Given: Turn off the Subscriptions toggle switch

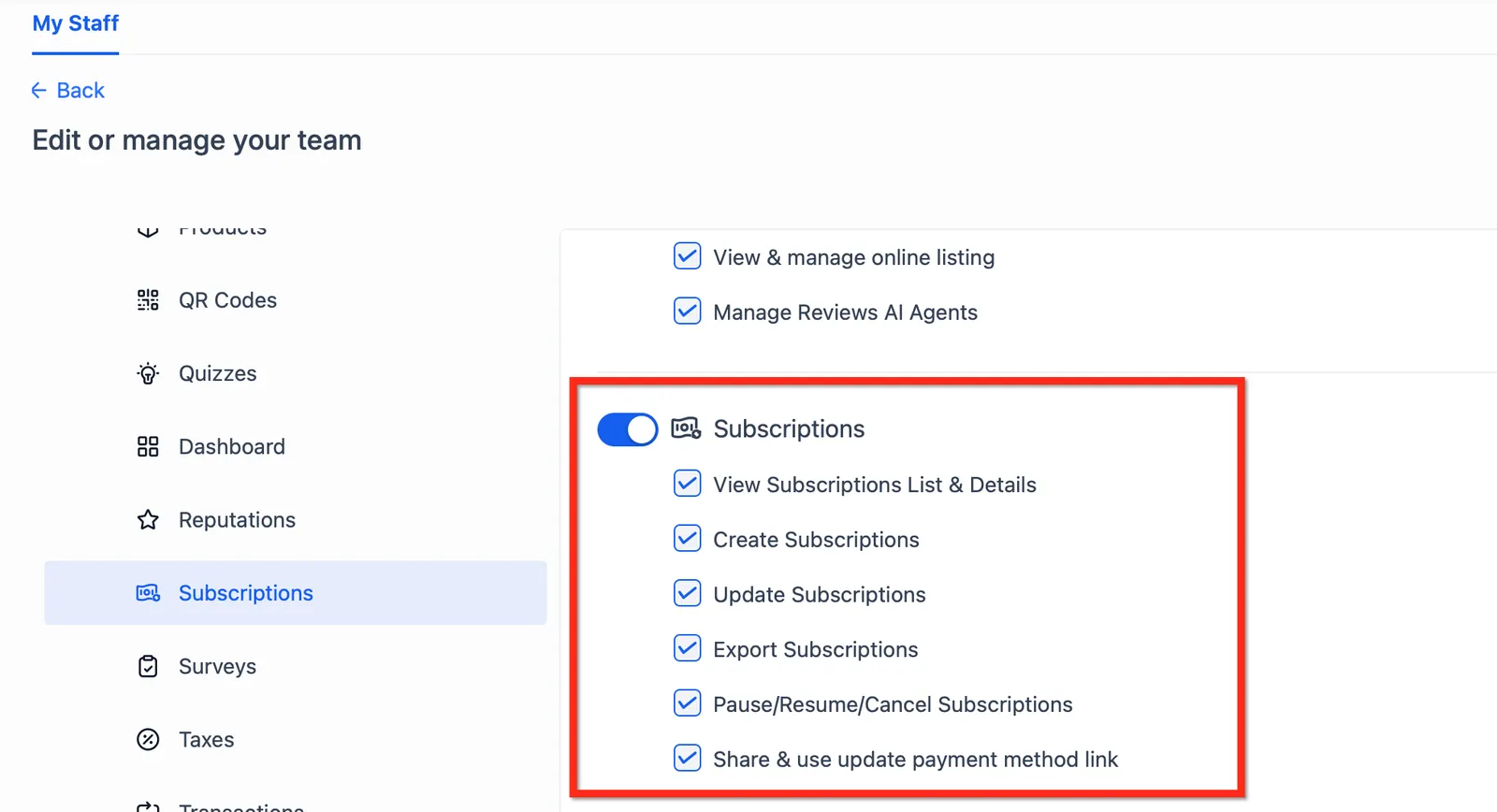Looking at the screenshot, I should pyautogui.click(x=628, y=429).
